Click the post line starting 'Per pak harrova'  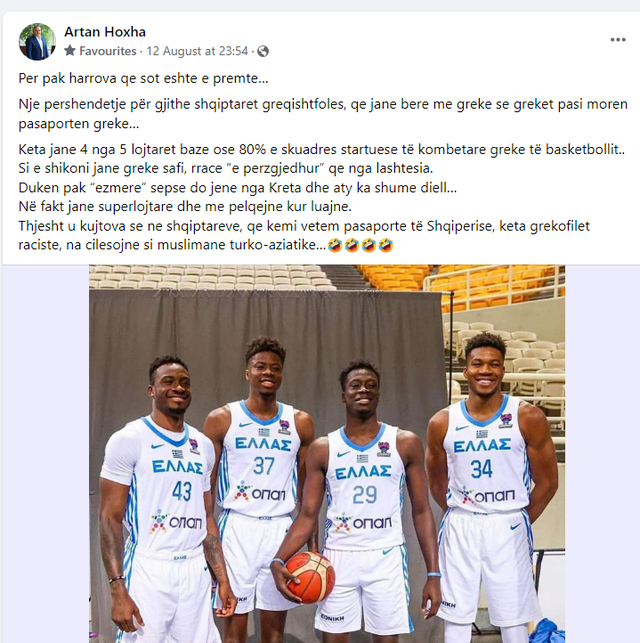coord(143,78)
